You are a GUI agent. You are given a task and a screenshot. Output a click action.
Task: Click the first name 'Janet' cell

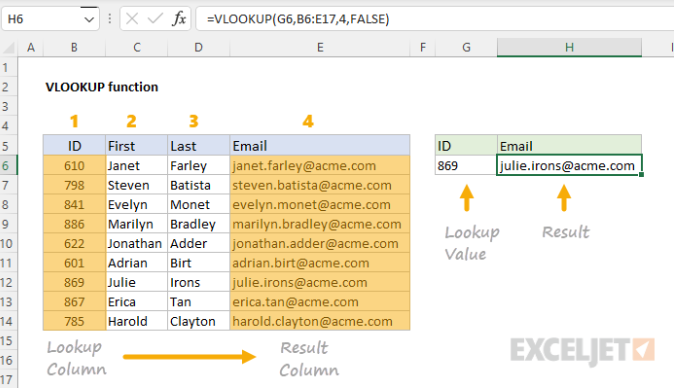[x=137, y=165]
